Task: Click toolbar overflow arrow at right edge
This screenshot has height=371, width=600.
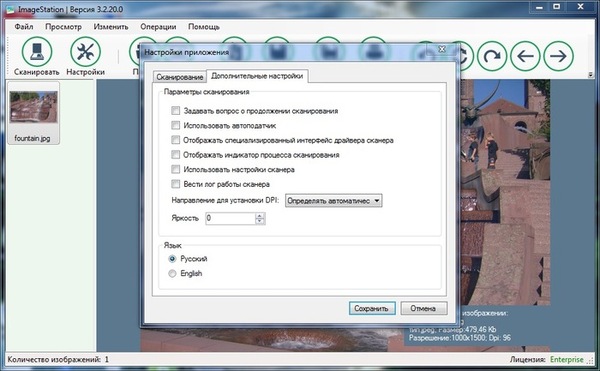Action: pos(590,75)
